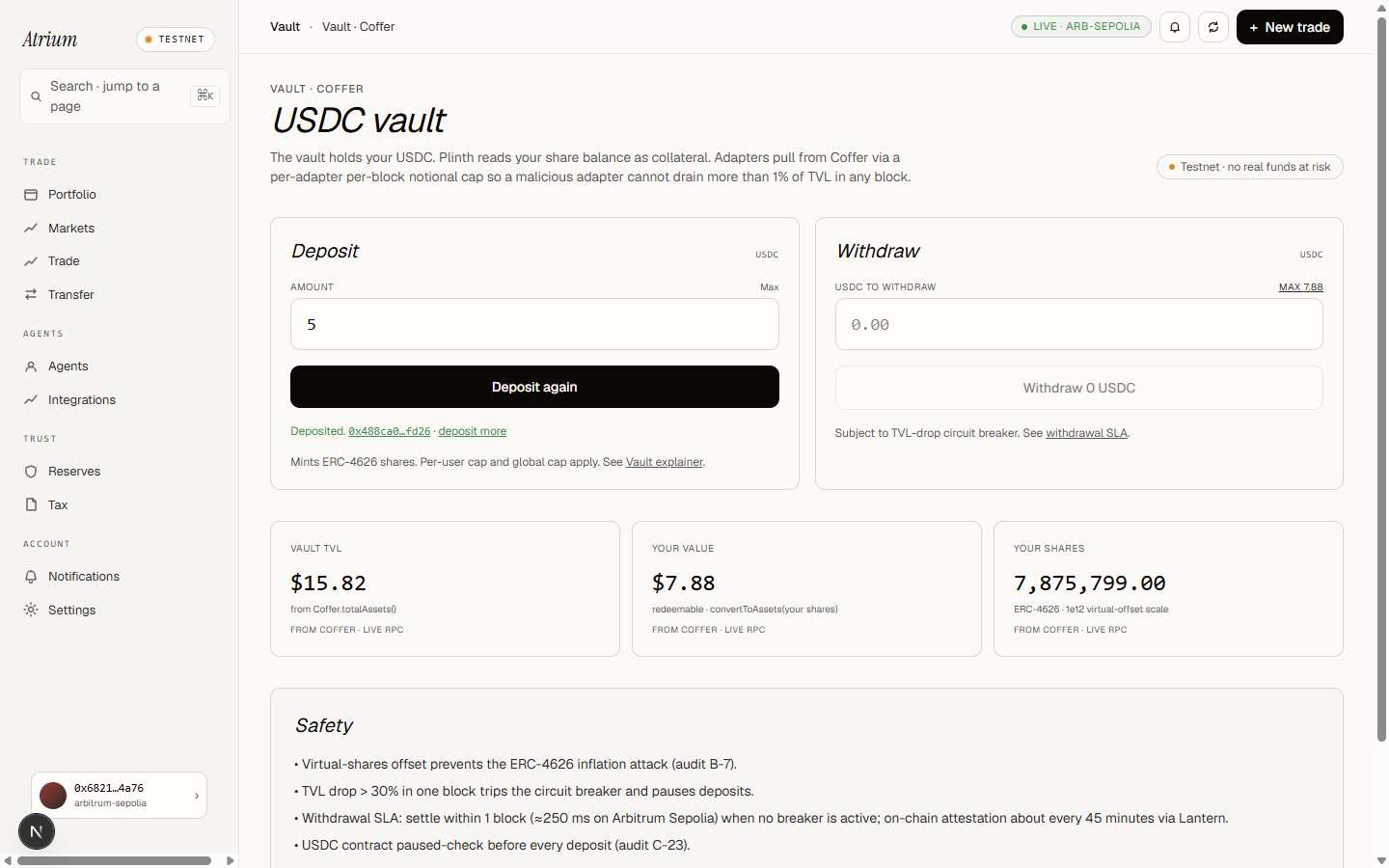
Task: Click the USDC vault heading
Action: pos(358,121)
